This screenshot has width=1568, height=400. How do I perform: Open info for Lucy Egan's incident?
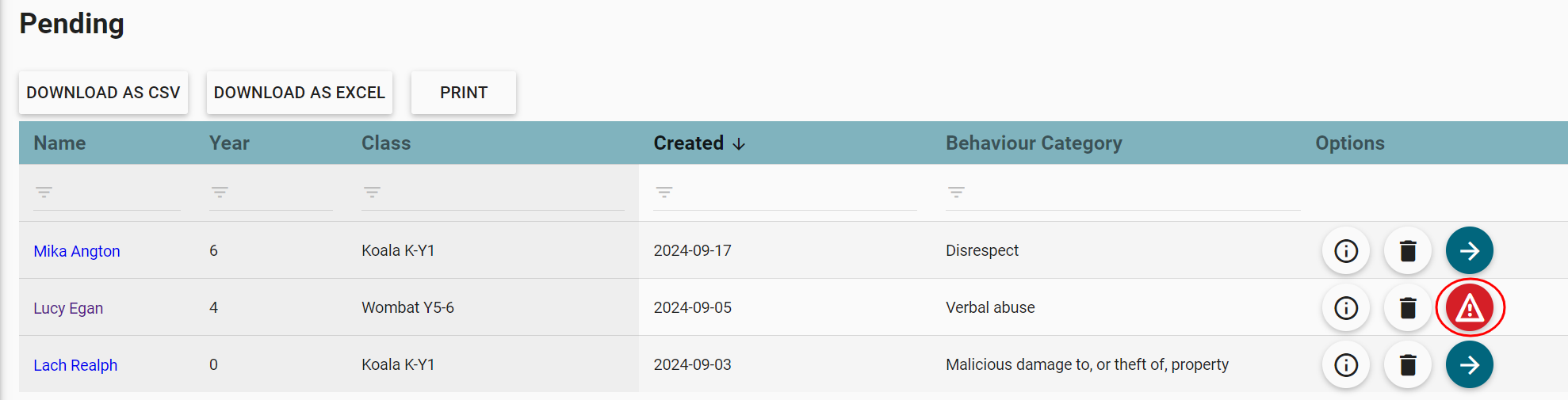(1346, 308)
